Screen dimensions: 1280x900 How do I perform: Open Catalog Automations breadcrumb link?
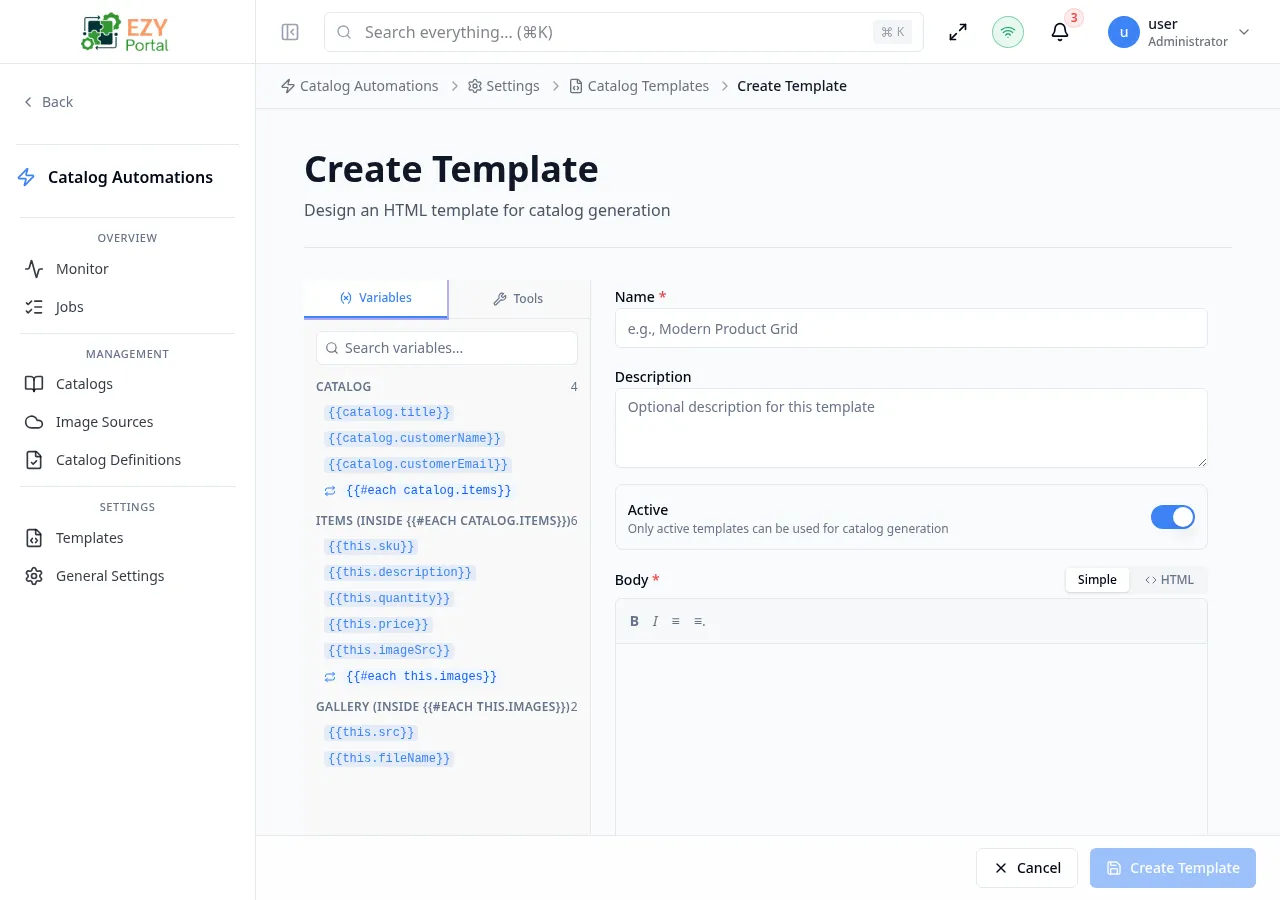tap(359, 86)
